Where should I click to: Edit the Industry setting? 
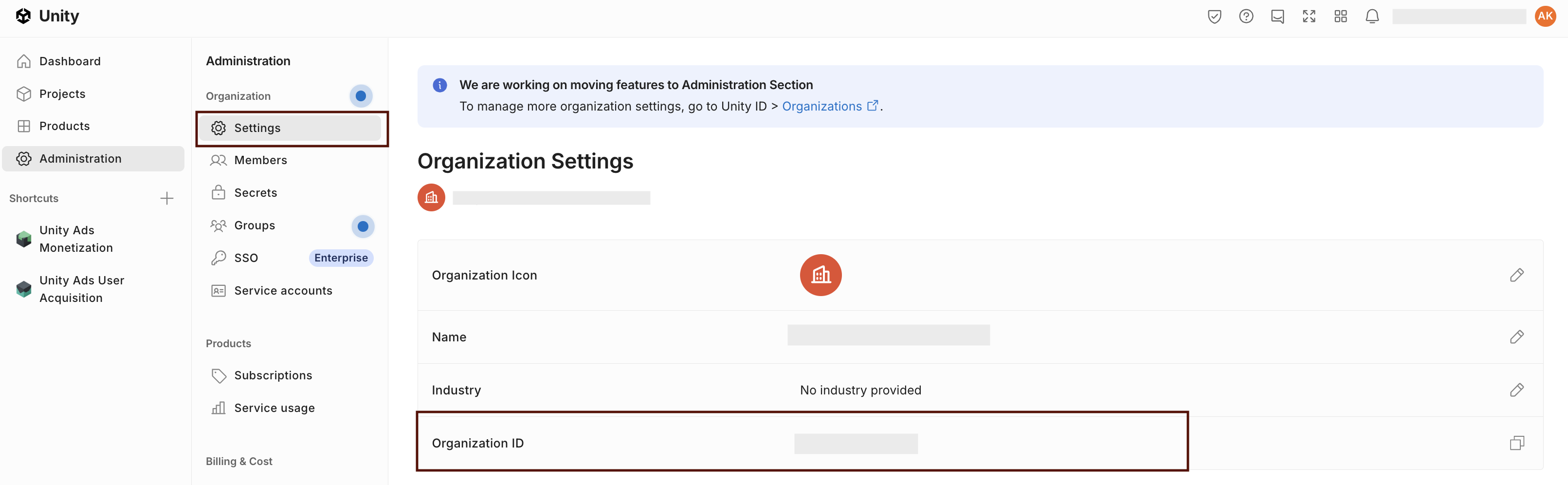[1516, 390]
